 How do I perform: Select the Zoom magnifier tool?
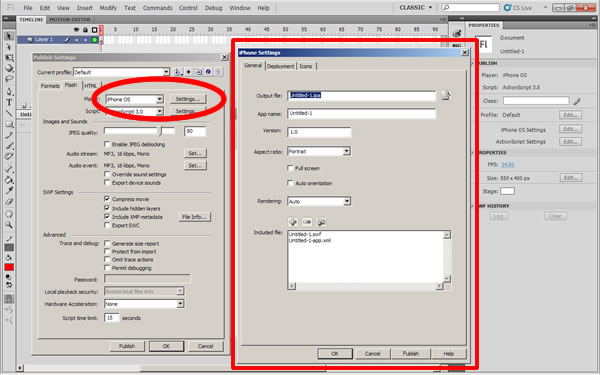click(9, 225)
